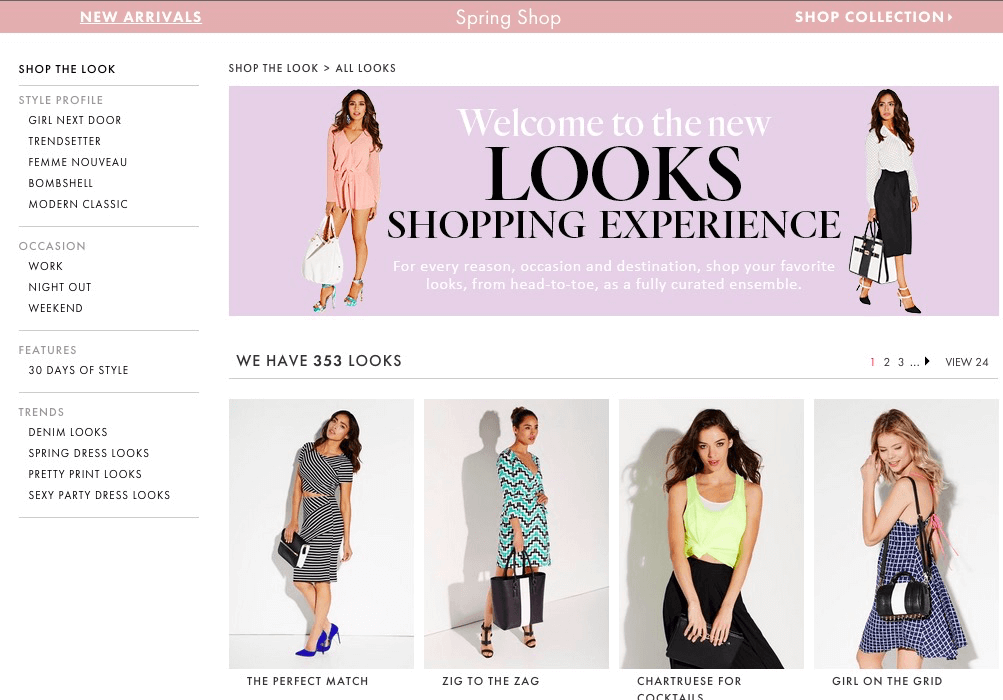Open Chartruese For Cocktails look image
This screenshot has height=700, width=1003.
(711, 534)
